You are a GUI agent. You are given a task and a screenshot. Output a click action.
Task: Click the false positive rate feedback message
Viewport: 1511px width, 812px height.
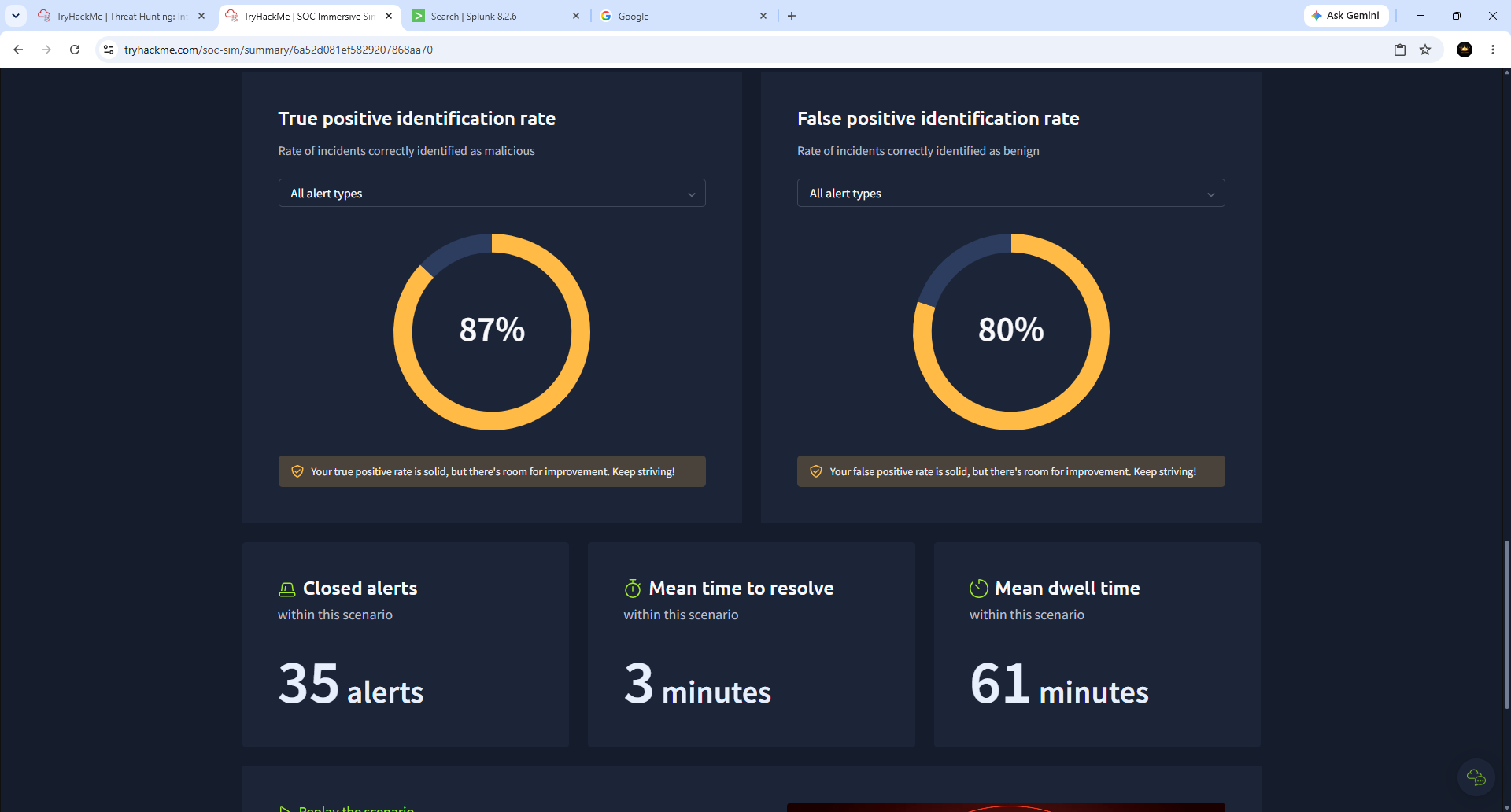tap(1010, 471)
